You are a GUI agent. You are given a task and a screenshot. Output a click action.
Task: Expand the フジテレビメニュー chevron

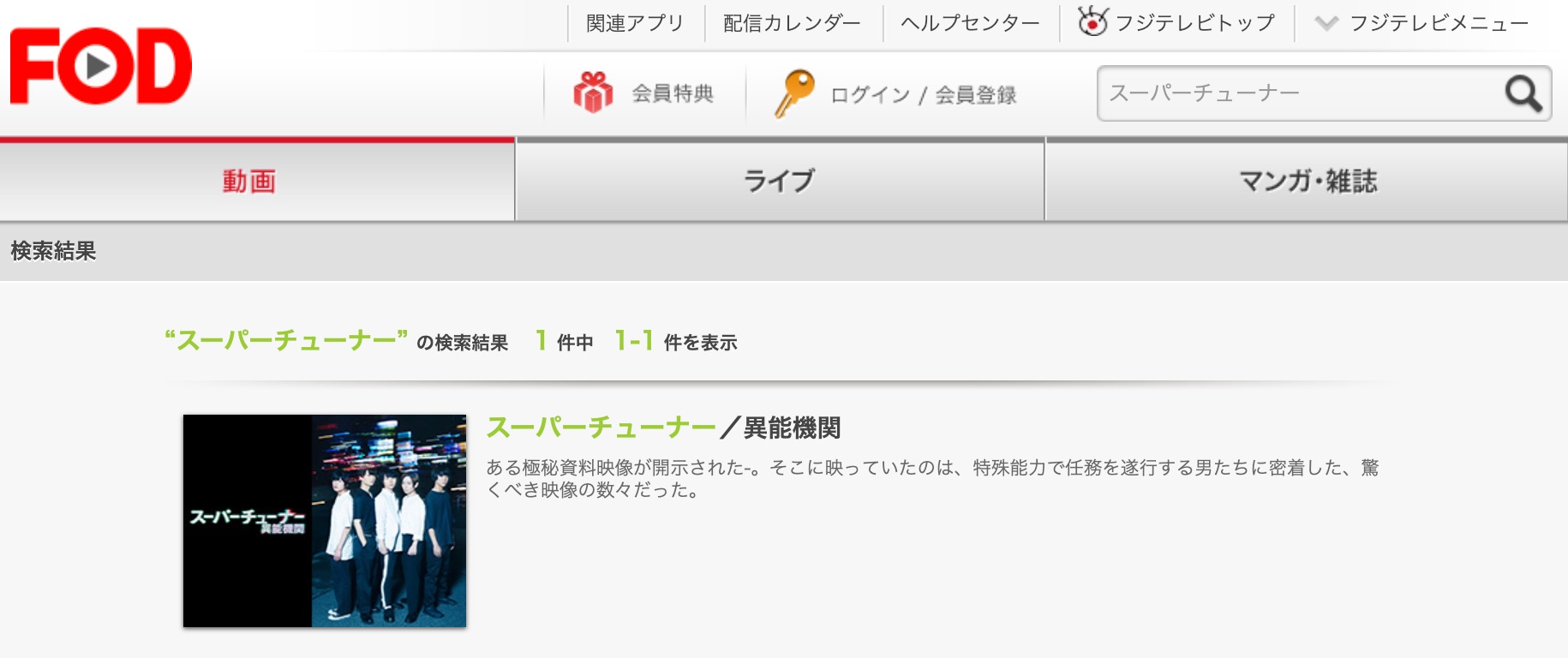(x=1326, y=23)
